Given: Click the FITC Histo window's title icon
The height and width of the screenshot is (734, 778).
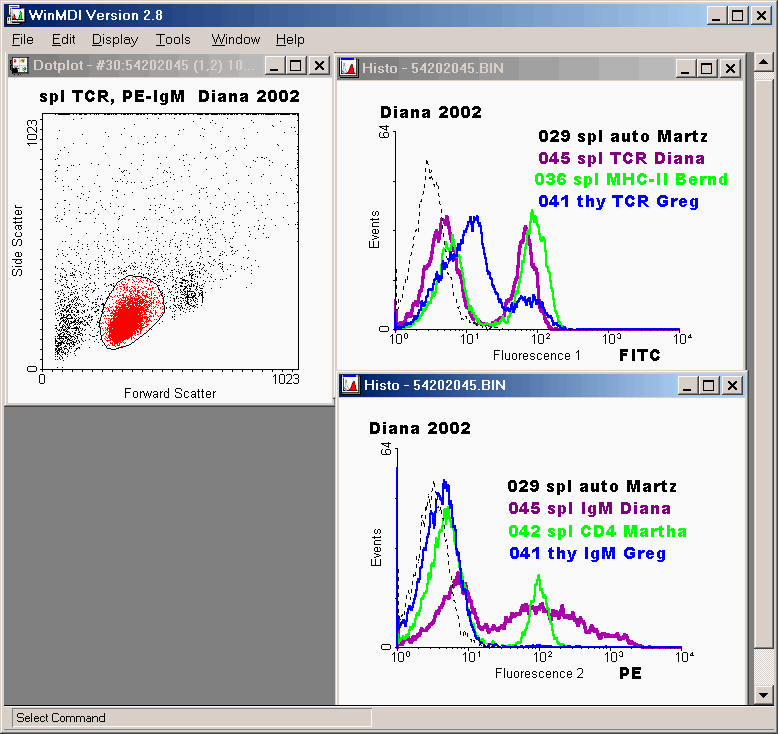Looking at the screenshot, I should [349, 68].
